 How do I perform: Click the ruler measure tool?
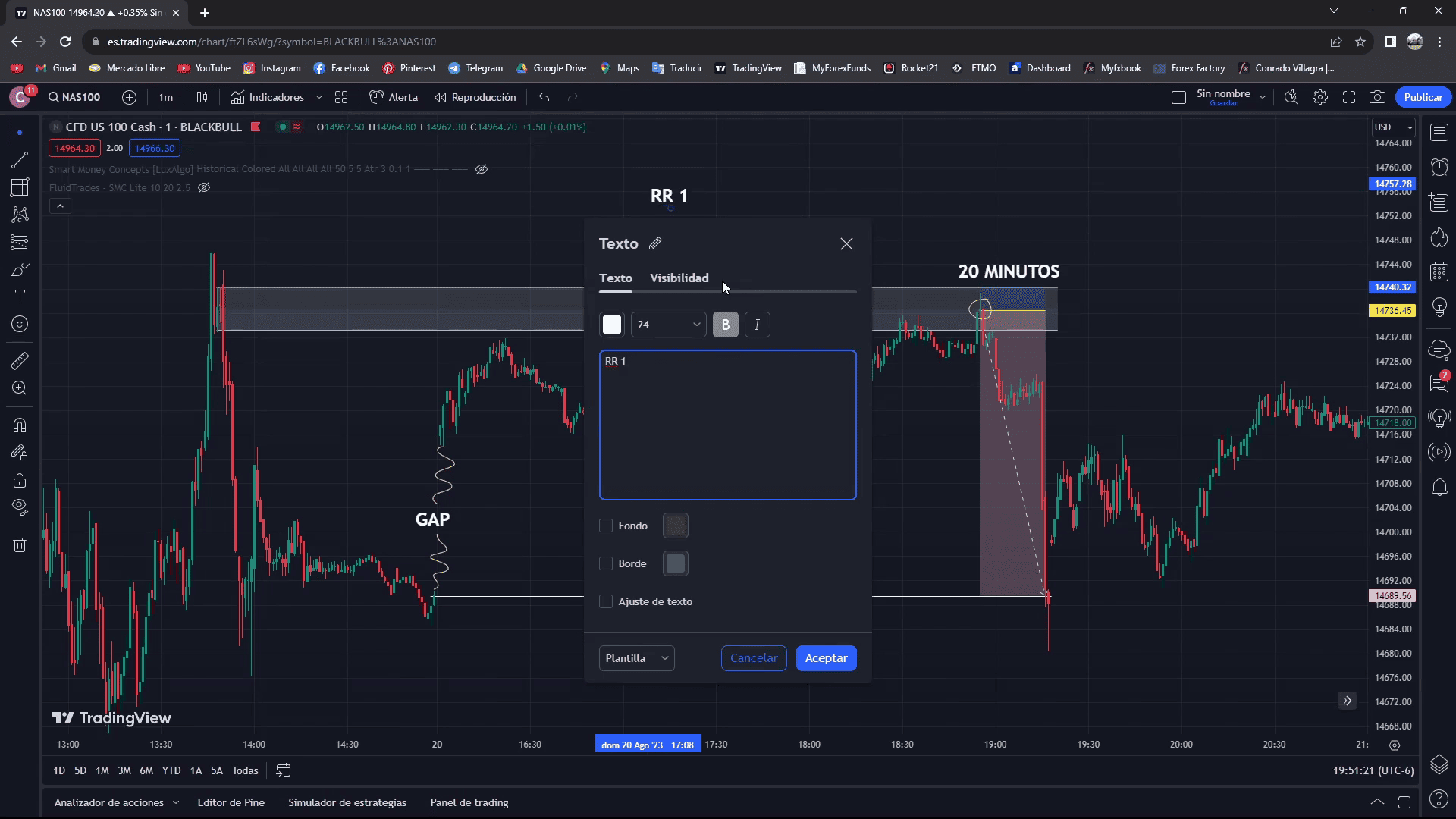point(20,361)
